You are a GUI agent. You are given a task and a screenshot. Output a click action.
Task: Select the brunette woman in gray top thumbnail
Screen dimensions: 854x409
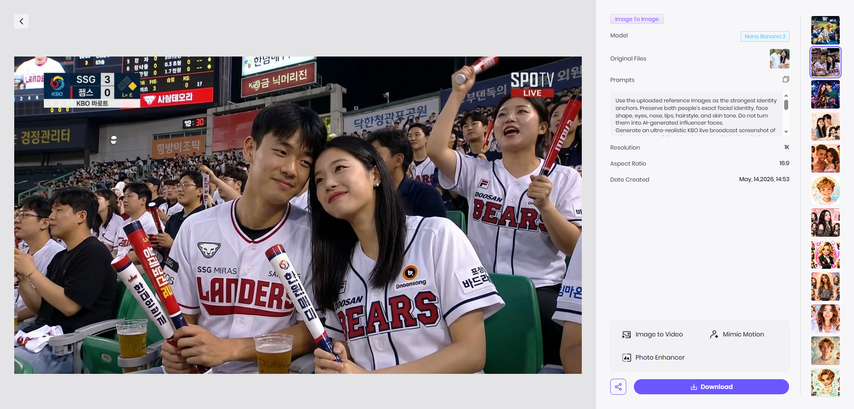coord(825,286)
